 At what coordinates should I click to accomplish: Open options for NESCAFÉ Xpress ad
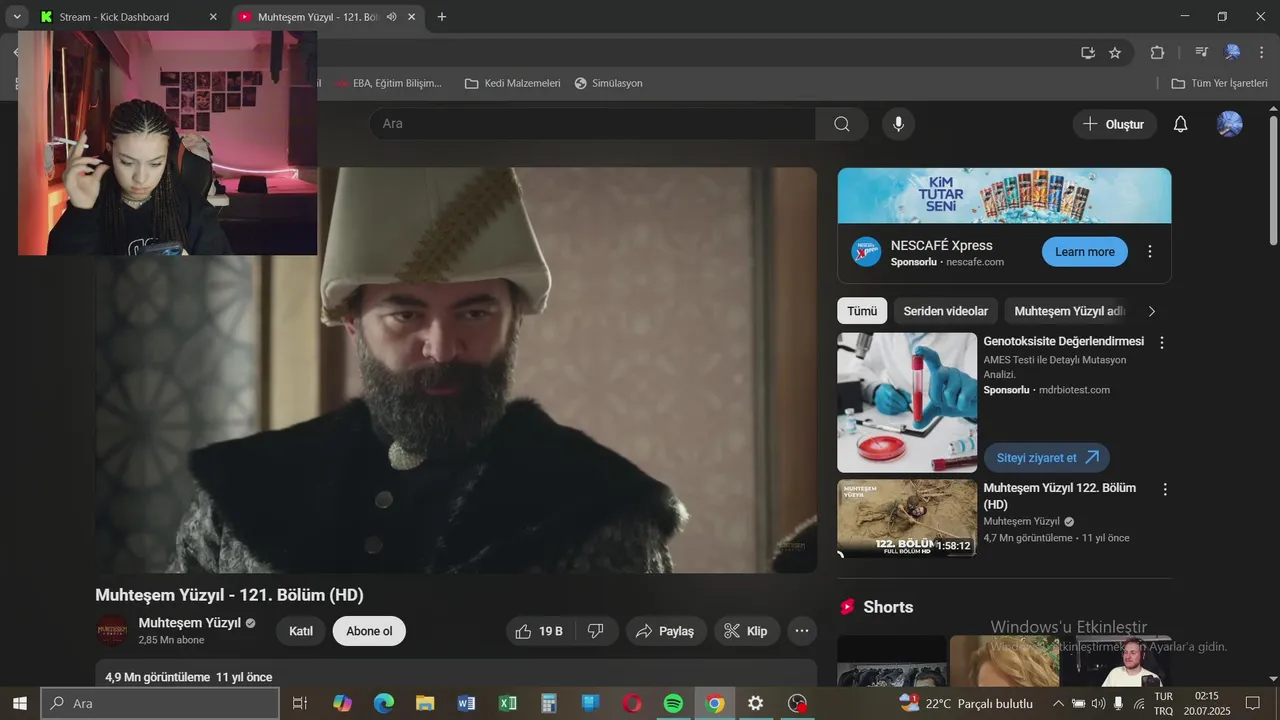click(x=1150, y=252)
